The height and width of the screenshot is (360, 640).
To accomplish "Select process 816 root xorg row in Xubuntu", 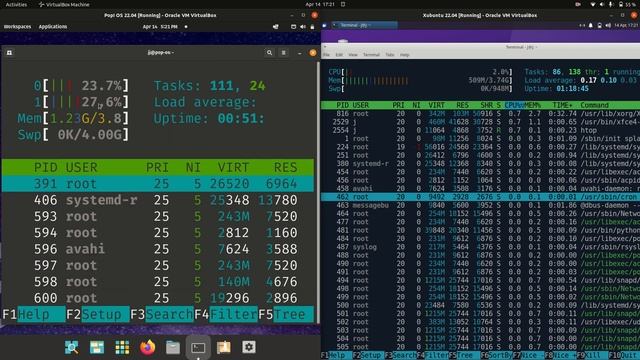I will (x=480, y=113).
